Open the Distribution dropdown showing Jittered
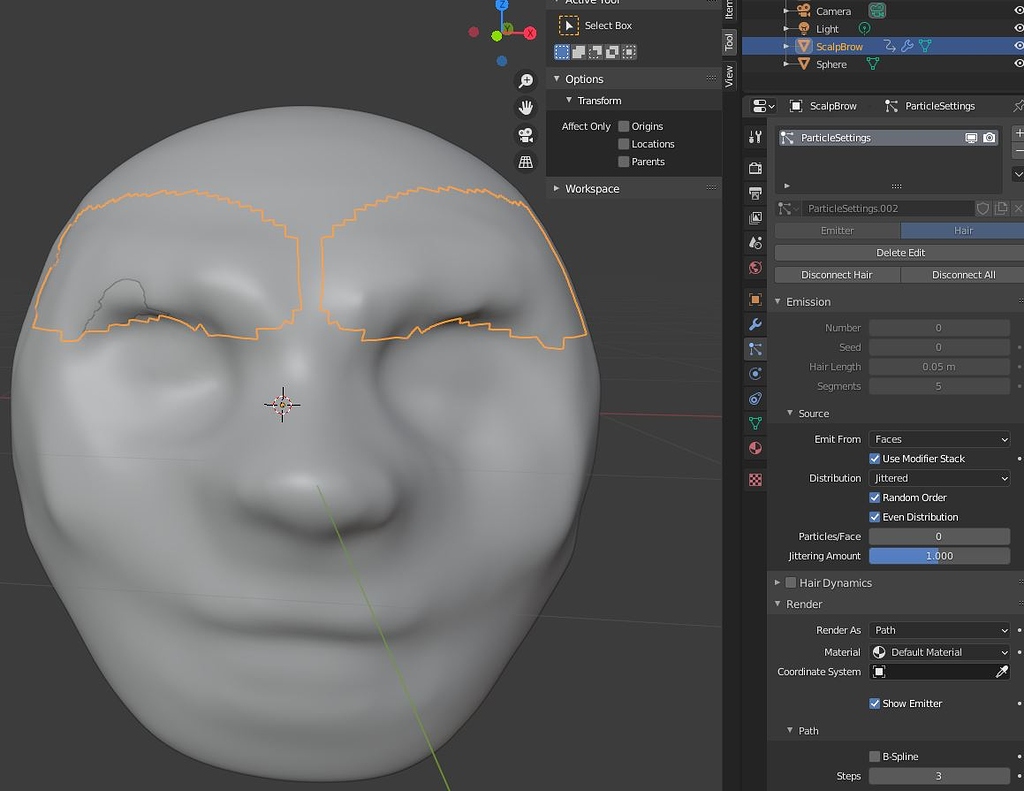 [x=938, y=478]
